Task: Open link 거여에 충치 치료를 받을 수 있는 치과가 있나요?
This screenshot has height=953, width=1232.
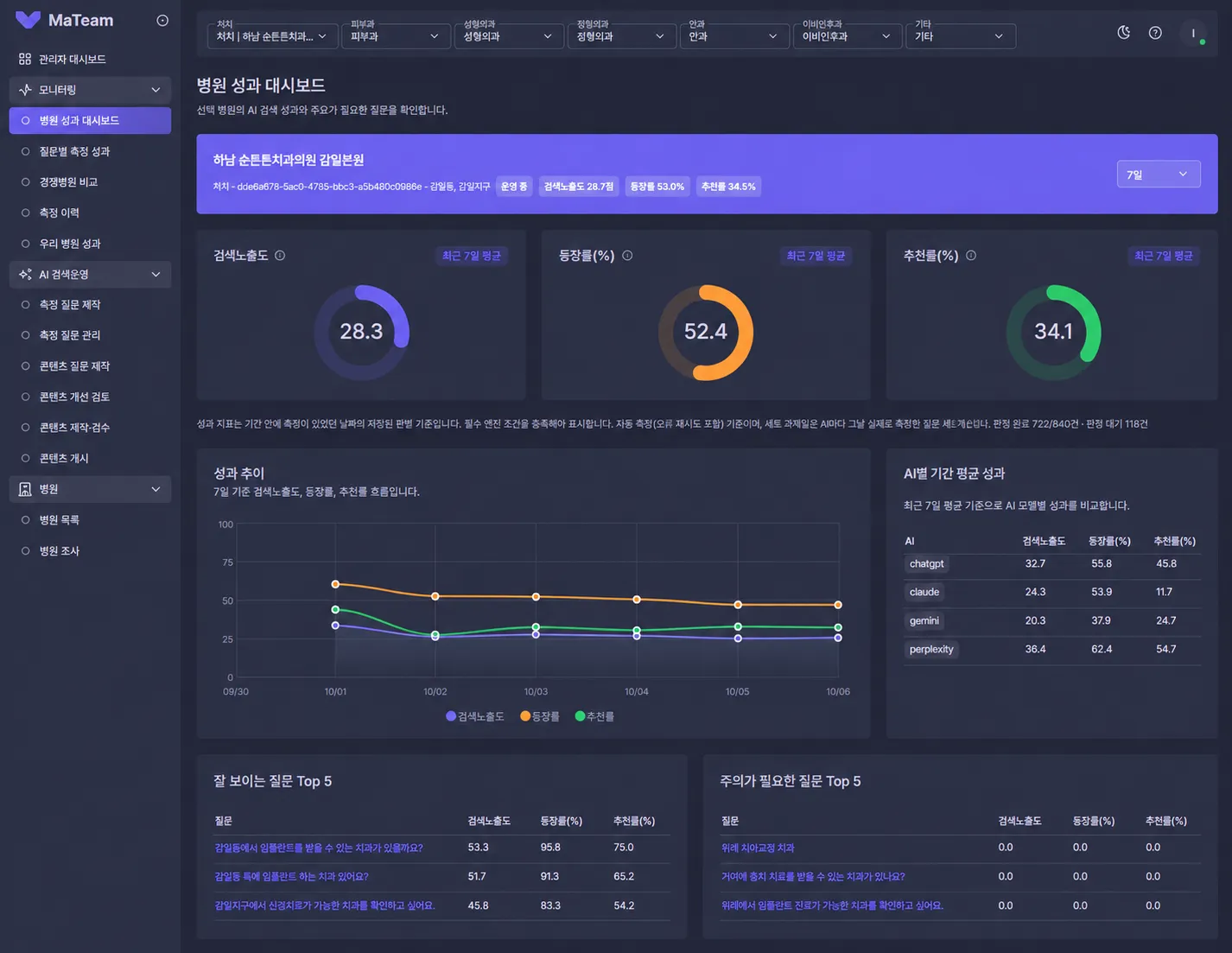Action: coord(813,876)
